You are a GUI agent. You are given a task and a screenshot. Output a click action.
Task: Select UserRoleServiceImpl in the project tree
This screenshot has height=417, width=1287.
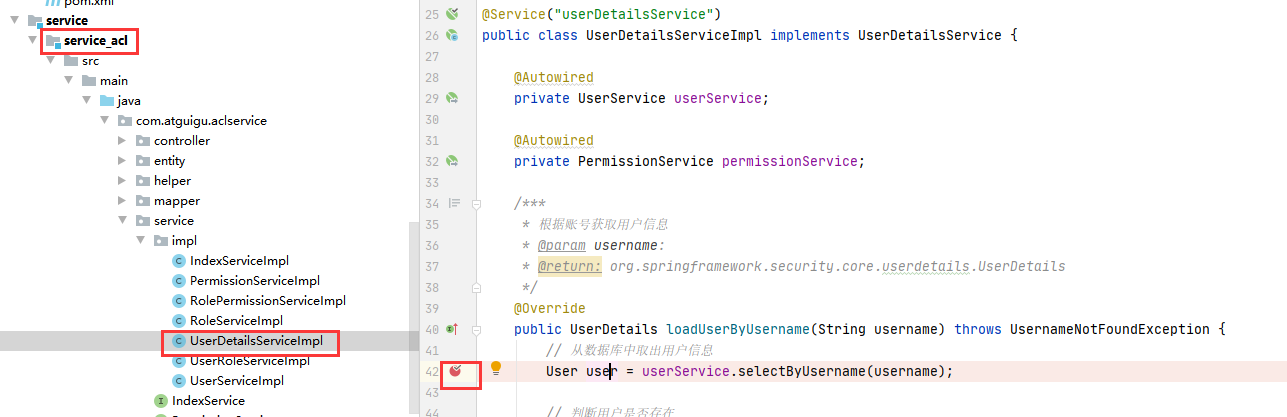click(250, 360)
